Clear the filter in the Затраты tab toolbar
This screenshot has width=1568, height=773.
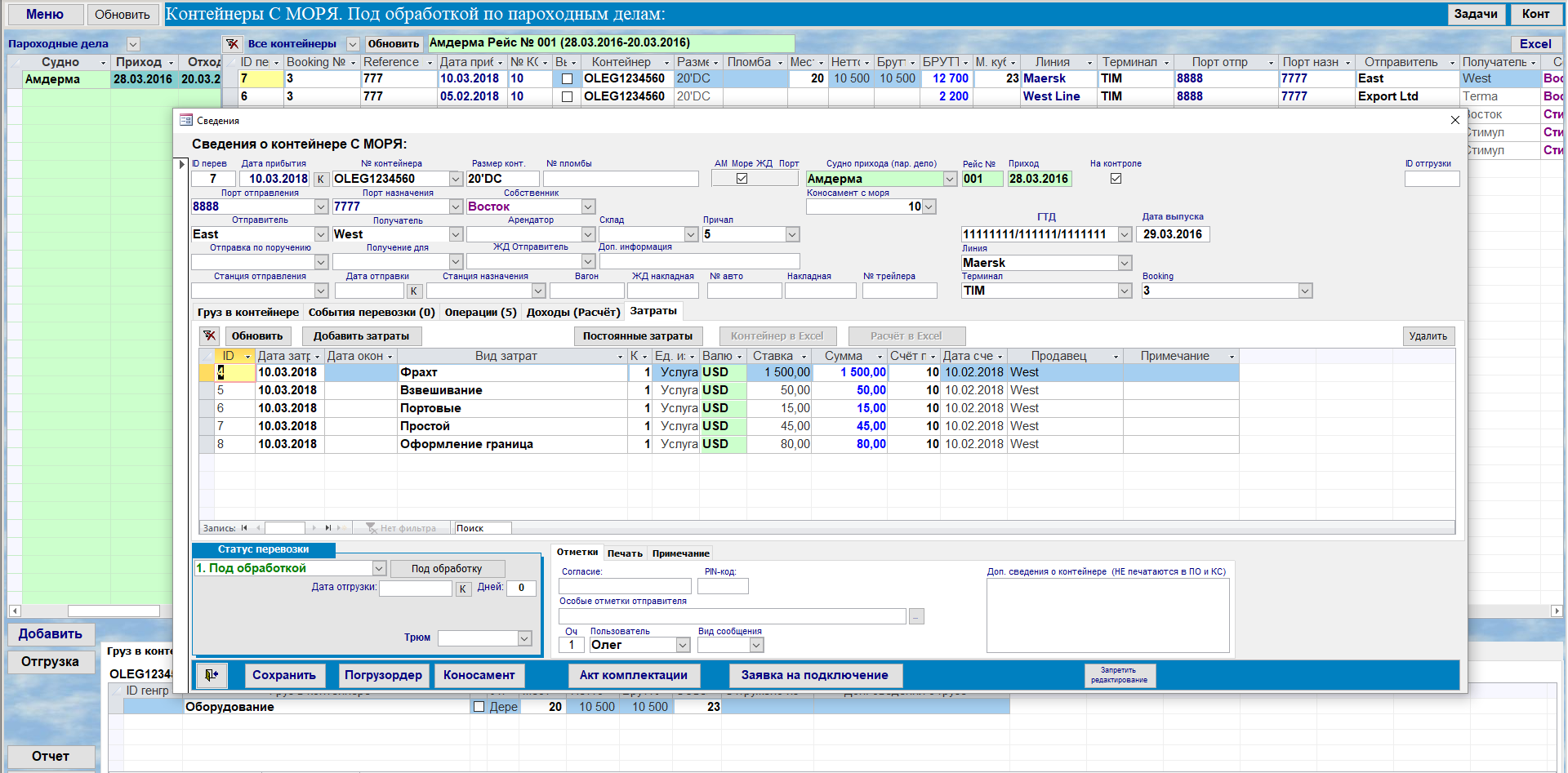pos(210,336)
